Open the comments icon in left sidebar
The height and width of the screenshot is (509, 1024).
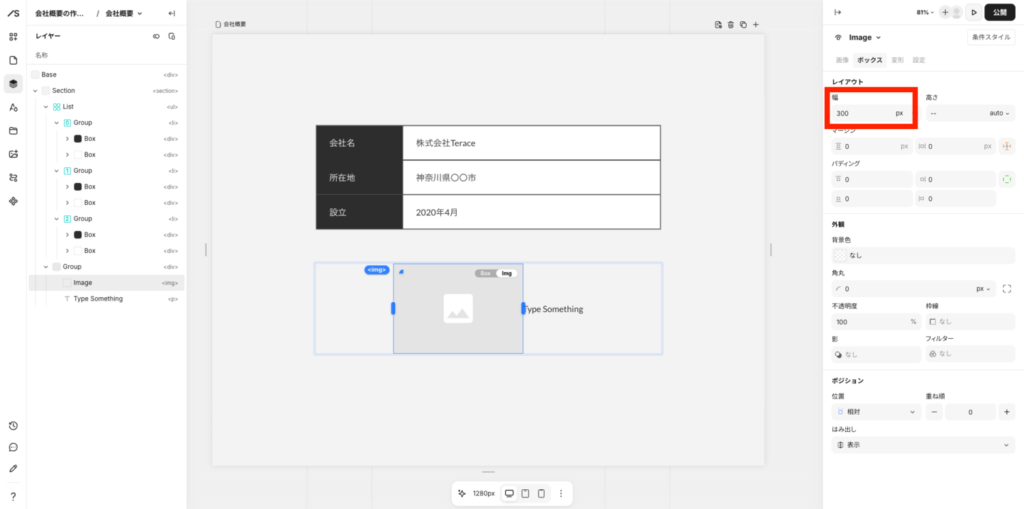(13, 447)
